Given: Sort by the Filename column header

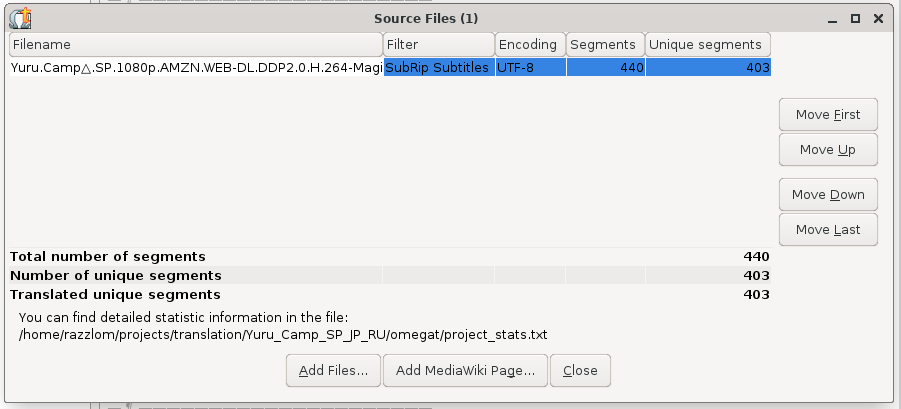Looking at the screenshot, I should click(196, 45).
